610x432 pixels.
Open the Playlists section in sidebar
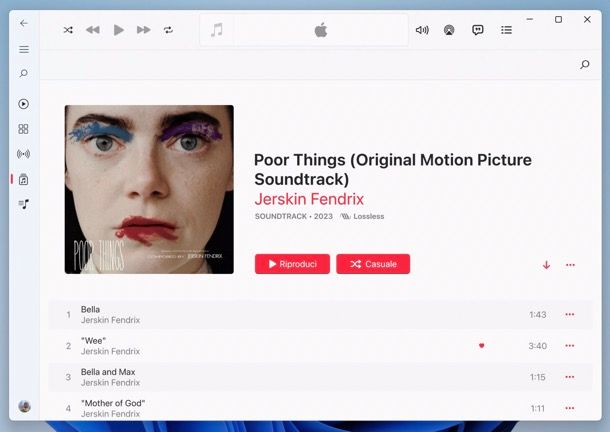coord(24,204)
